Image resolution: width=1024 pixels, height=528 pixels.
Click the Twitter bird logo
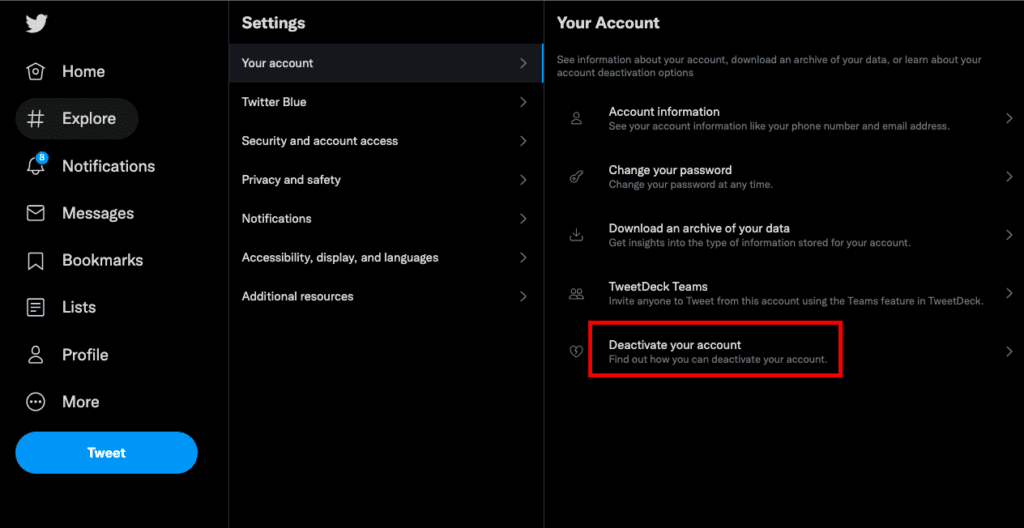pyautogui.click(x=37, y=24)
